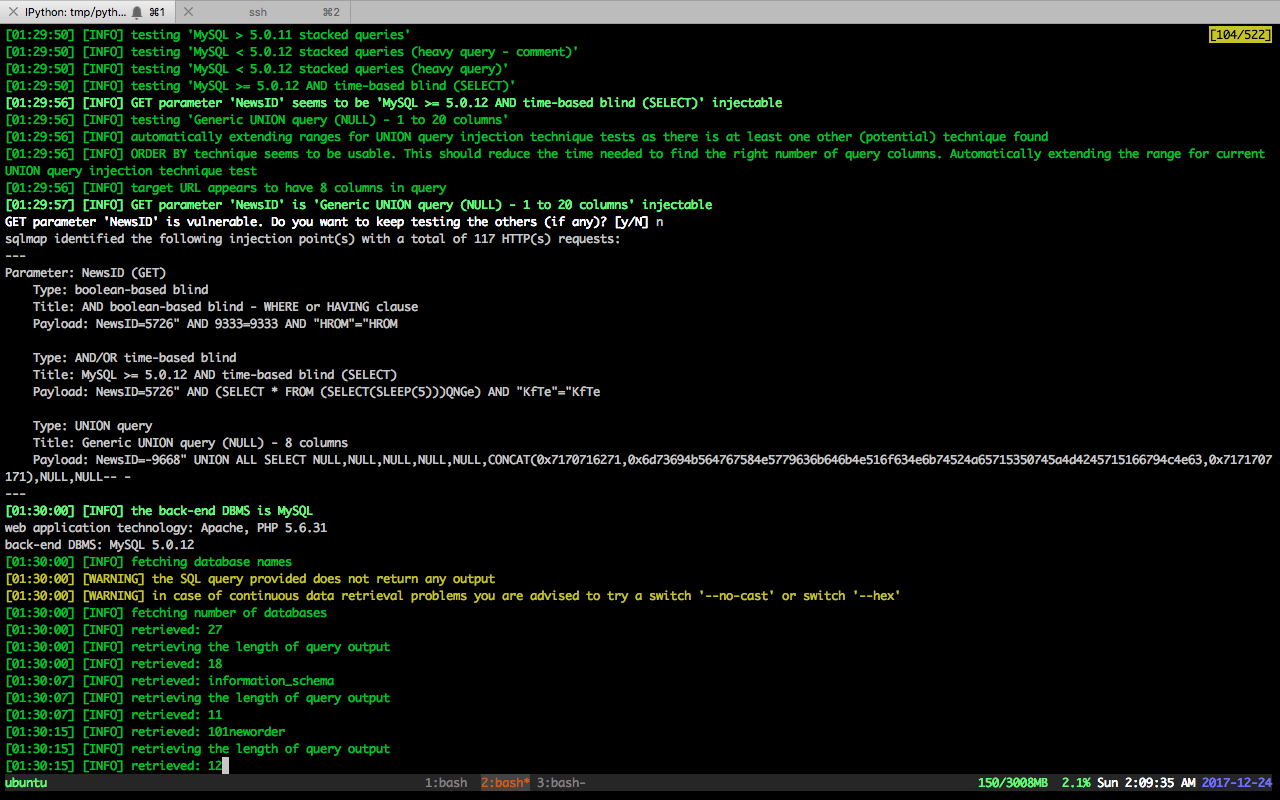Click the '--no-cast' switch advice warning line
The image size is (1280, 800).
coord(452,596)
